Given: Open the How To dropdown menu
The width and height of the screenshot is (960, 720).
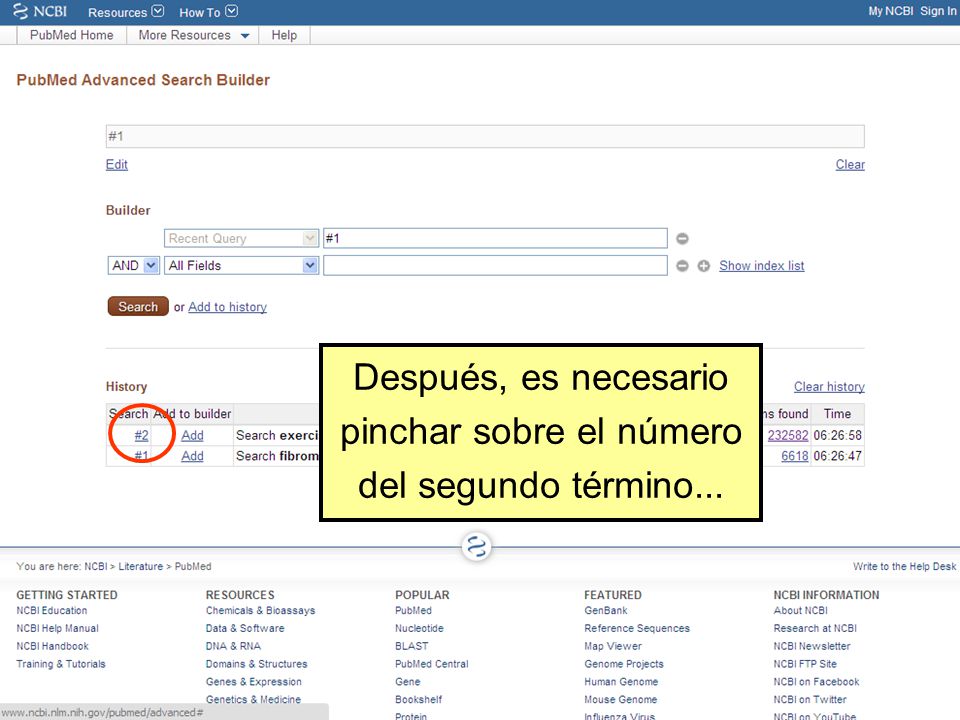Looking at the screenshot, I should (x=208, y=12).
